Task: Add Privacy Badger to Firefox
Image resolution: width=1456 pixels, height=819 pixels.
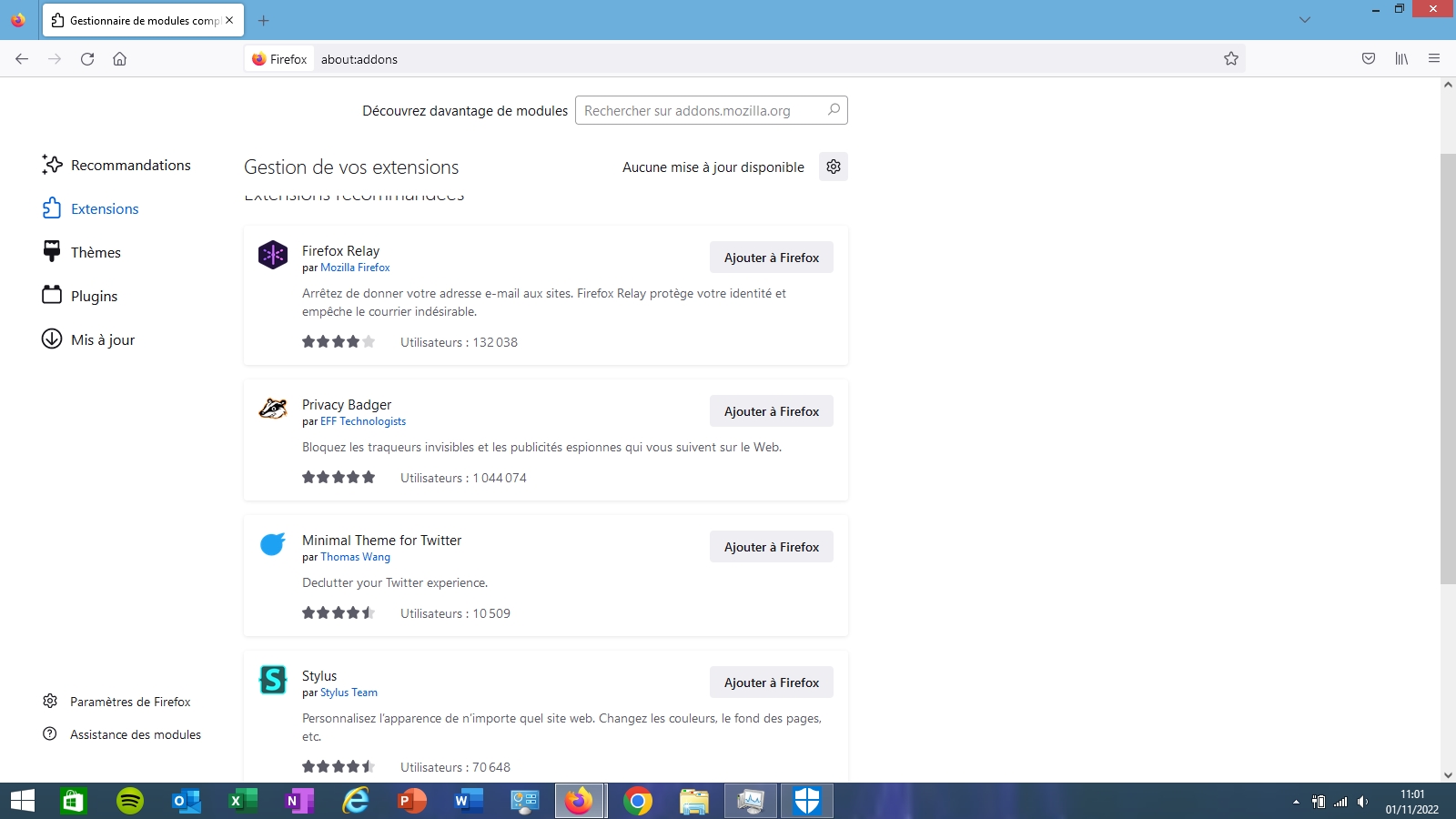Action: (772, 411)
